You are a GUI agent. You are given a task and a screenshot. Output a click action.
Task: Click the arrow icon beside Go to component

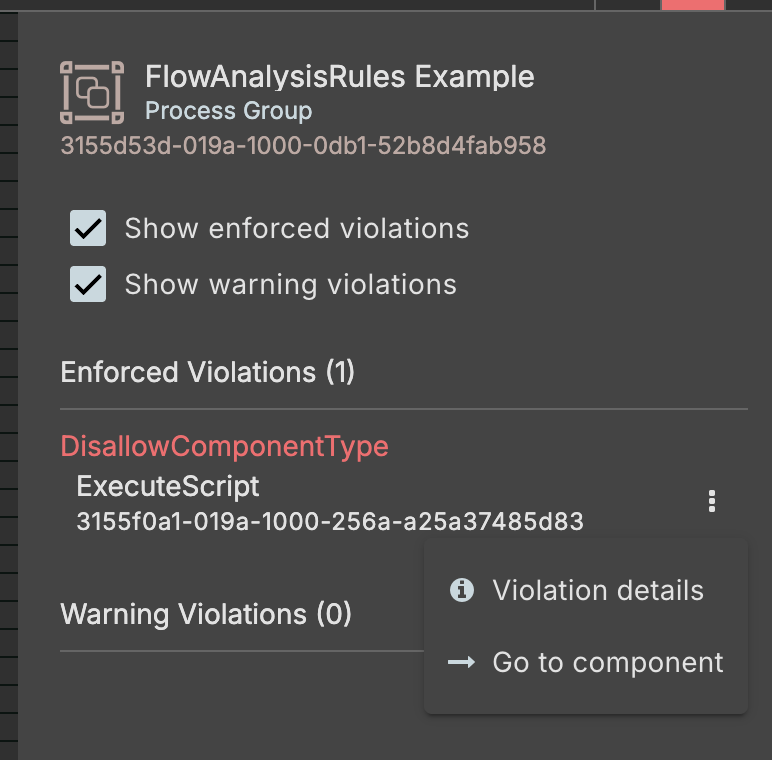[462, 662]
